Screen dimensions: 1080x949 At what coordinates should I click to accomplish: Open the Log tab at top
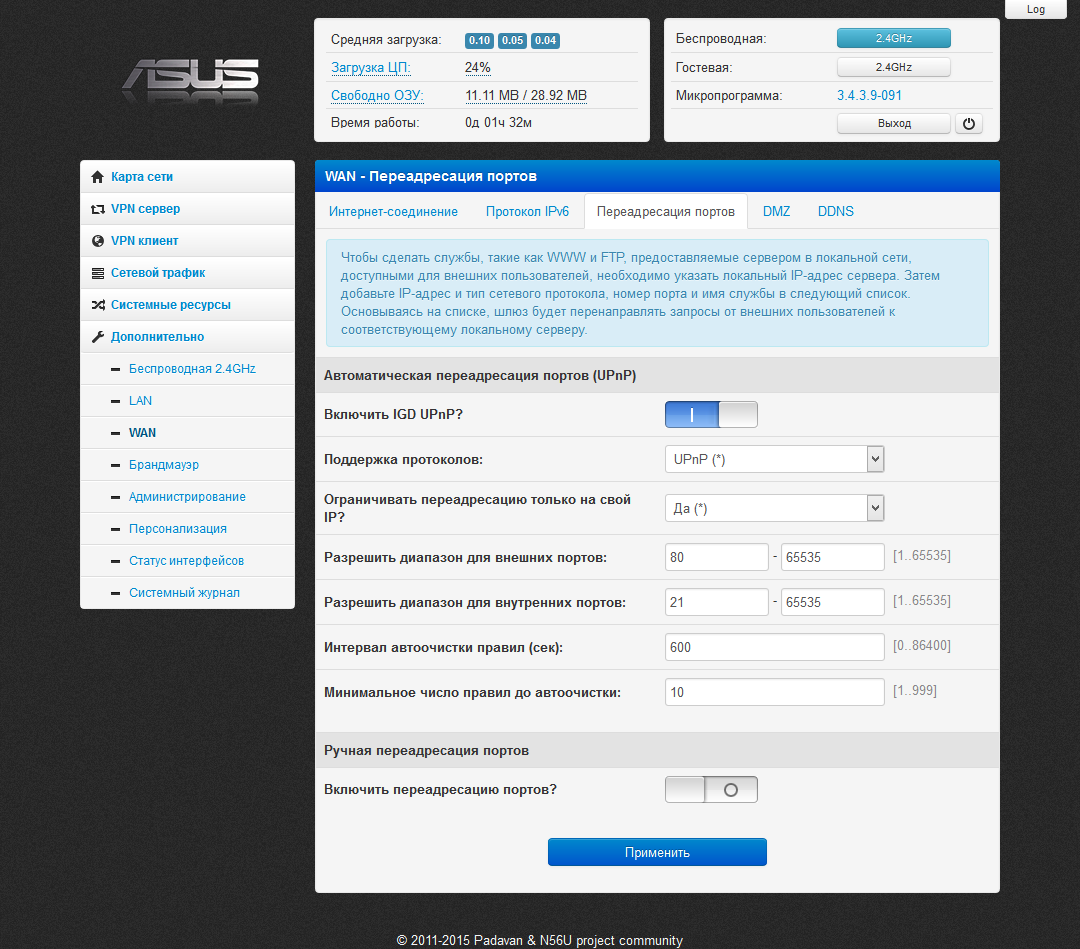click(x=1035, y=9)
